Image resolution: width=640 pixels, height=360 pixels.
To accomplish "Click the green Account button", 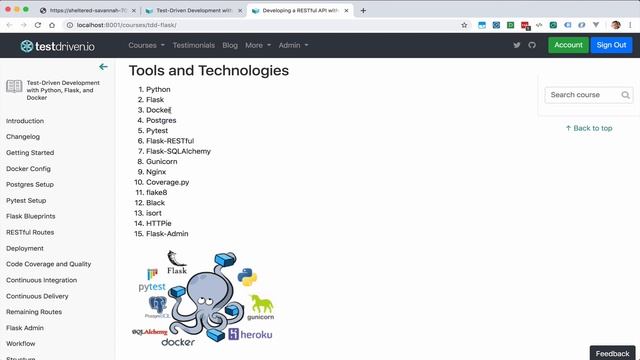I will (x=568, y=45).
